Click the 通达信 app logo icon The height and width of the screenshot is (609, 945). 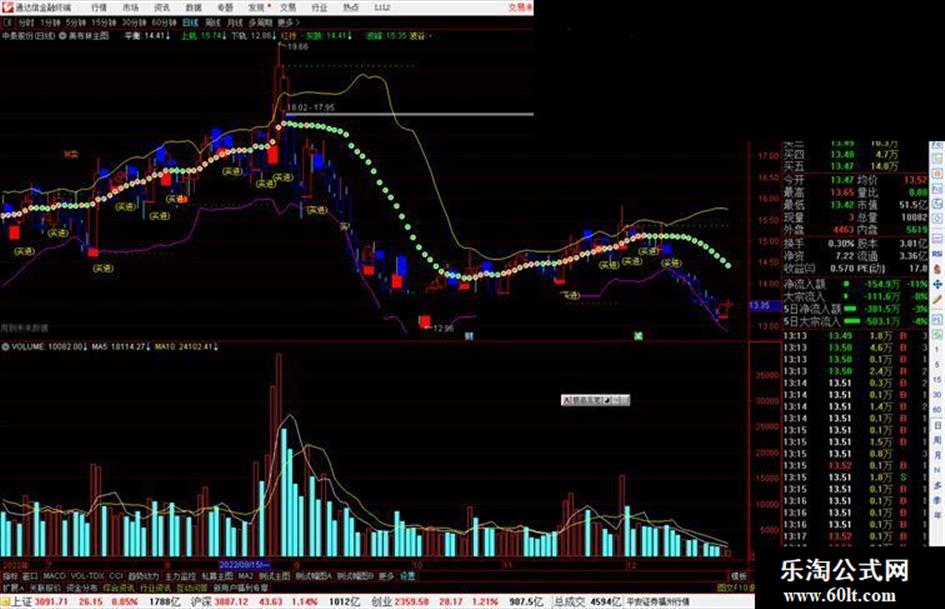7,8
